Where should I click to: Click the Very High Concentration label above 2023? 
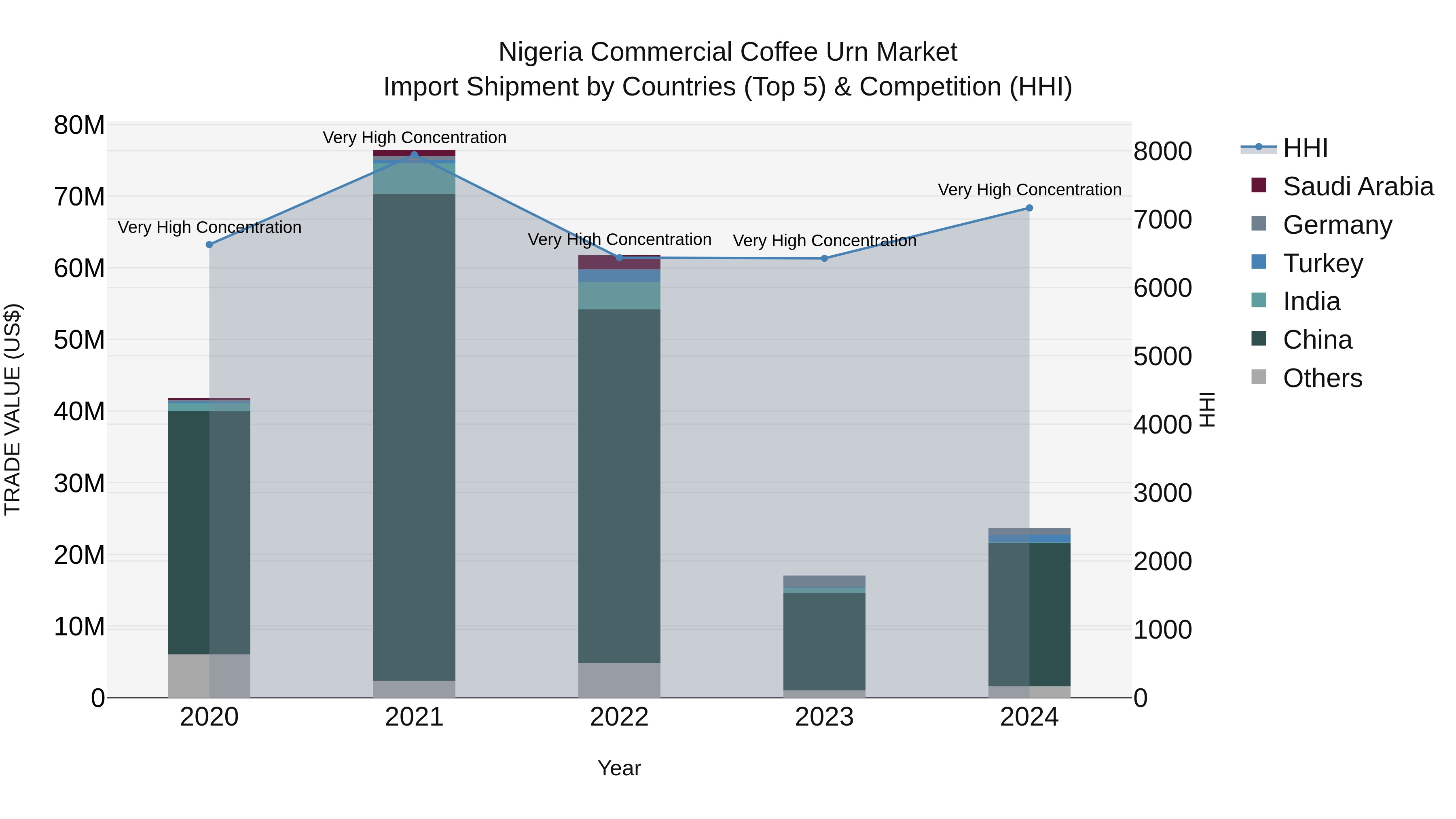pos(825,241)
